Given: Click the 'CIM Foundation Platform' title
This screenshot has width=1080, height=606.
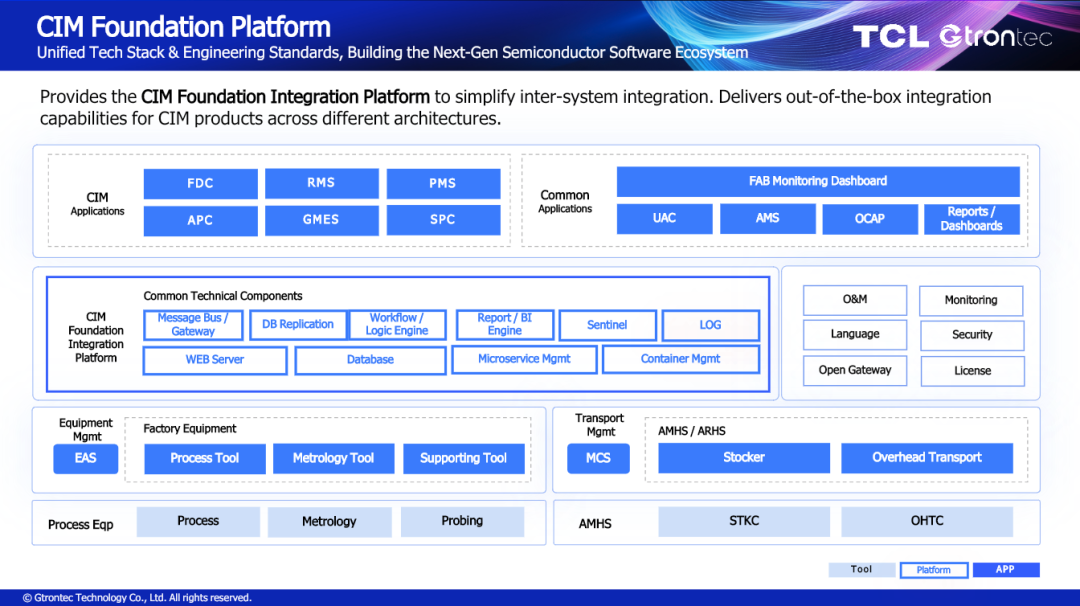Looking at the screenshot, I should point(183,27).
